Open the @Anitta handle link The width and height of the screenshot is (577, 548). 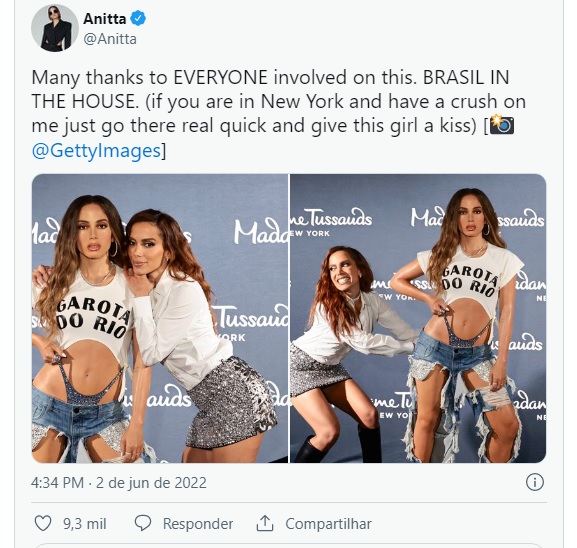coord(110,39)
